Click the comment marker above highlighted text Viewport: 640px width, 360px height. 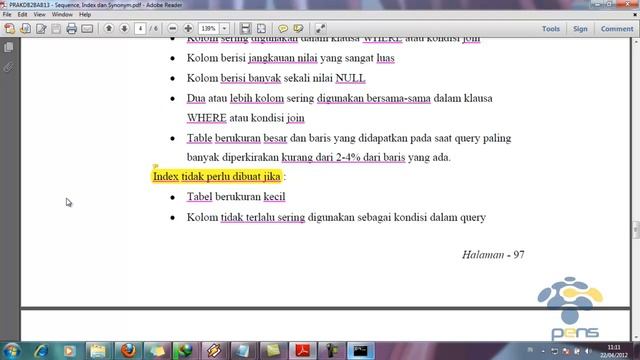coord(155,166)
